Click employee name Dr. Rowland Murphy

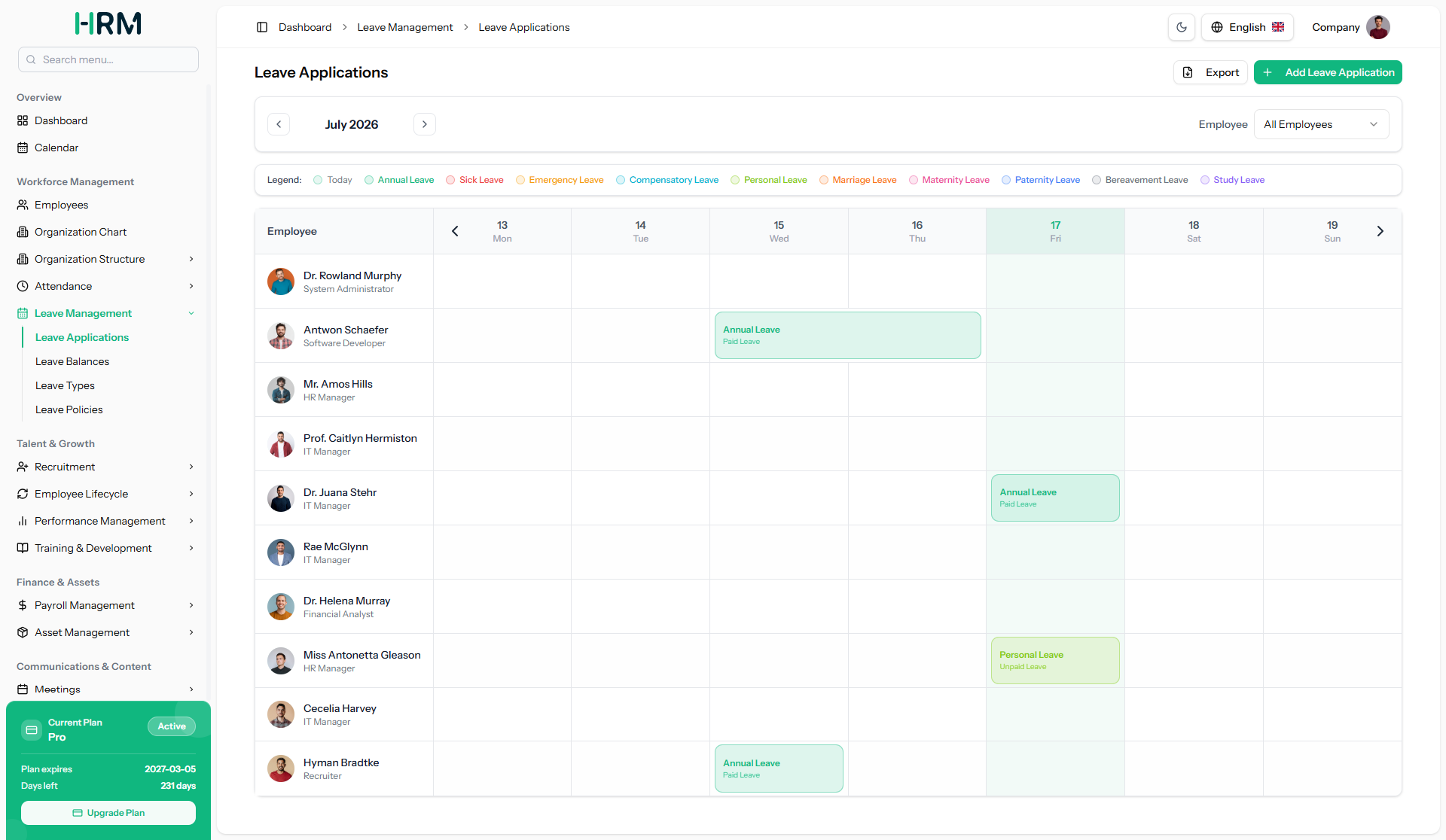(x=352, y=275)
